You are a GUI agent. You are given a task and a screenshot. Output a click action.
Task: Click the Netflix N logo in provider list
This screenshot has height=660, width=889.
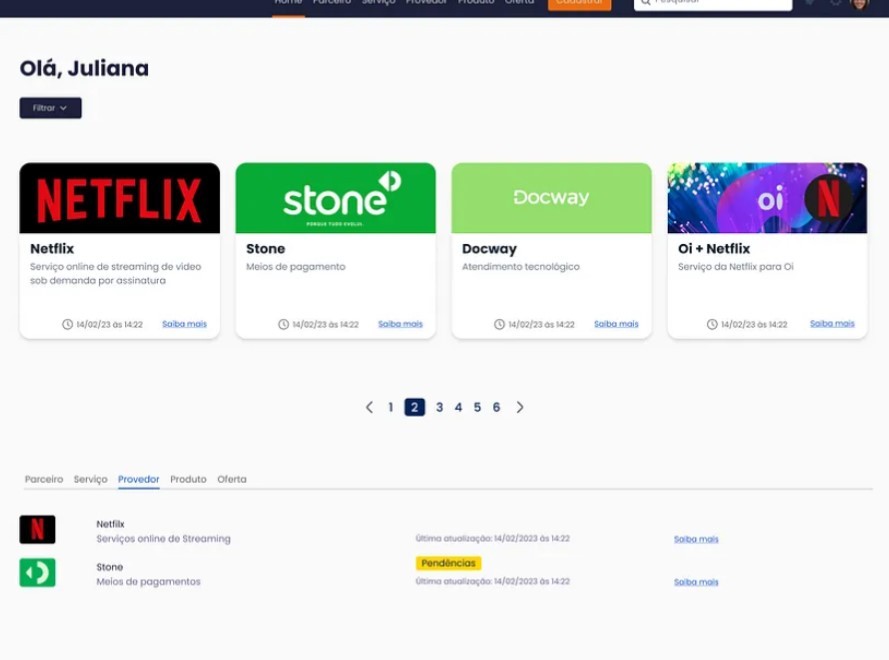(x=37, y=530)
